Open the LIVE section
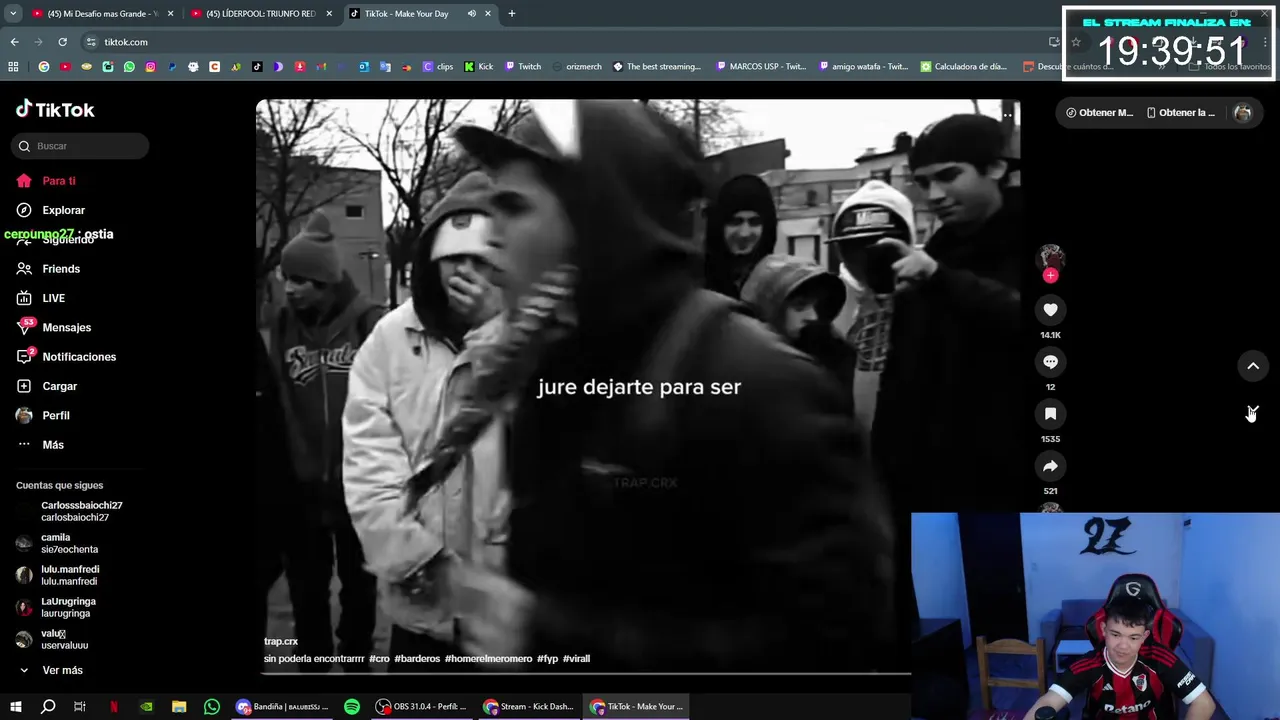The image size is (1280, 720). coord(40,298)
